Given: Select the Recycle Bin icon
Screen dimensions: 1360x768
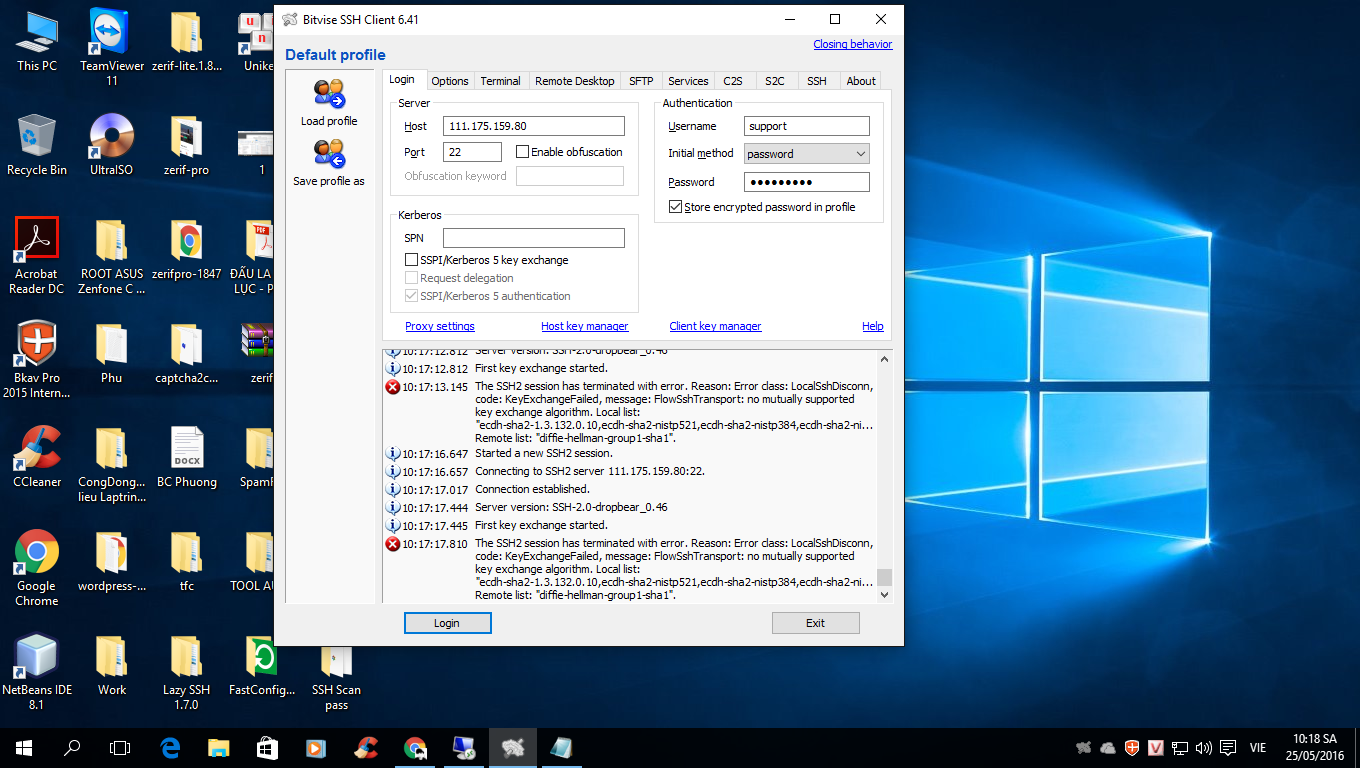Looking at the screenshot, I should tap(37, 136).
